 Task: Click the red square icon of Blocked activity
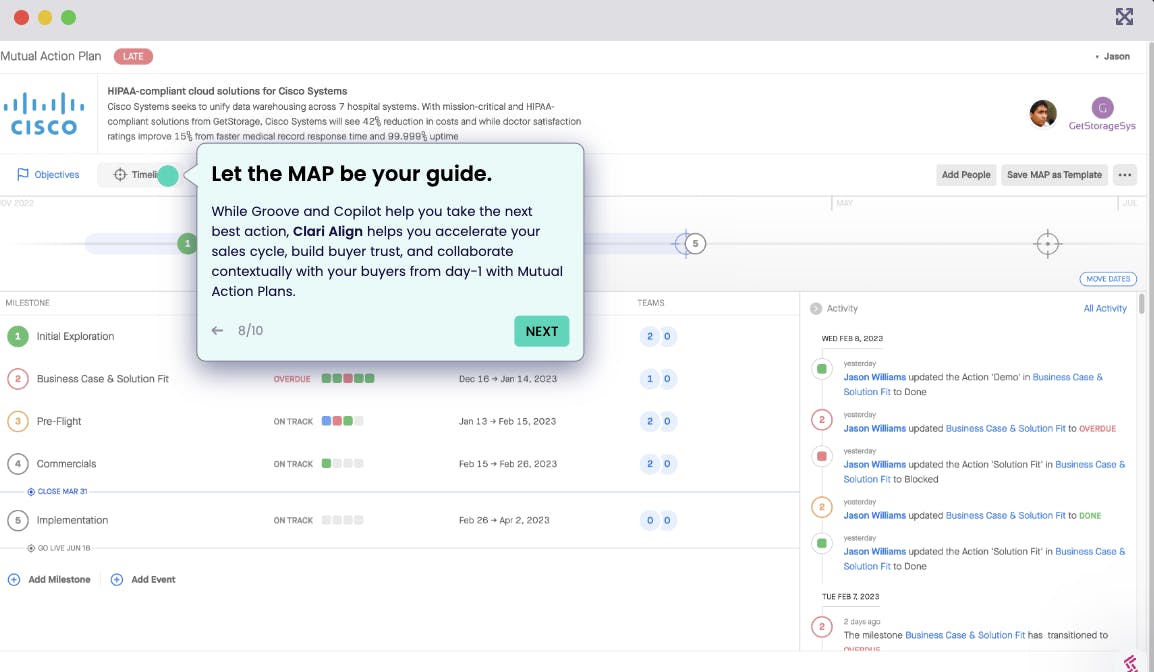pyautogui.click(x=822, y=456)
